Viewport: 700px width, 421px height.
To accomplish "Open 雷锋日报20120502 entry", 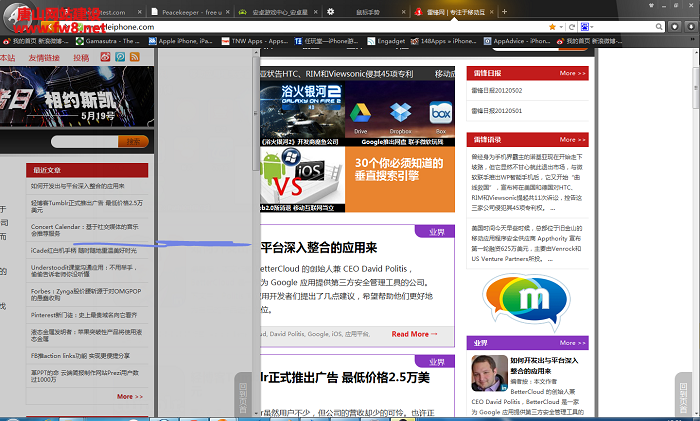I will [496, 90].
